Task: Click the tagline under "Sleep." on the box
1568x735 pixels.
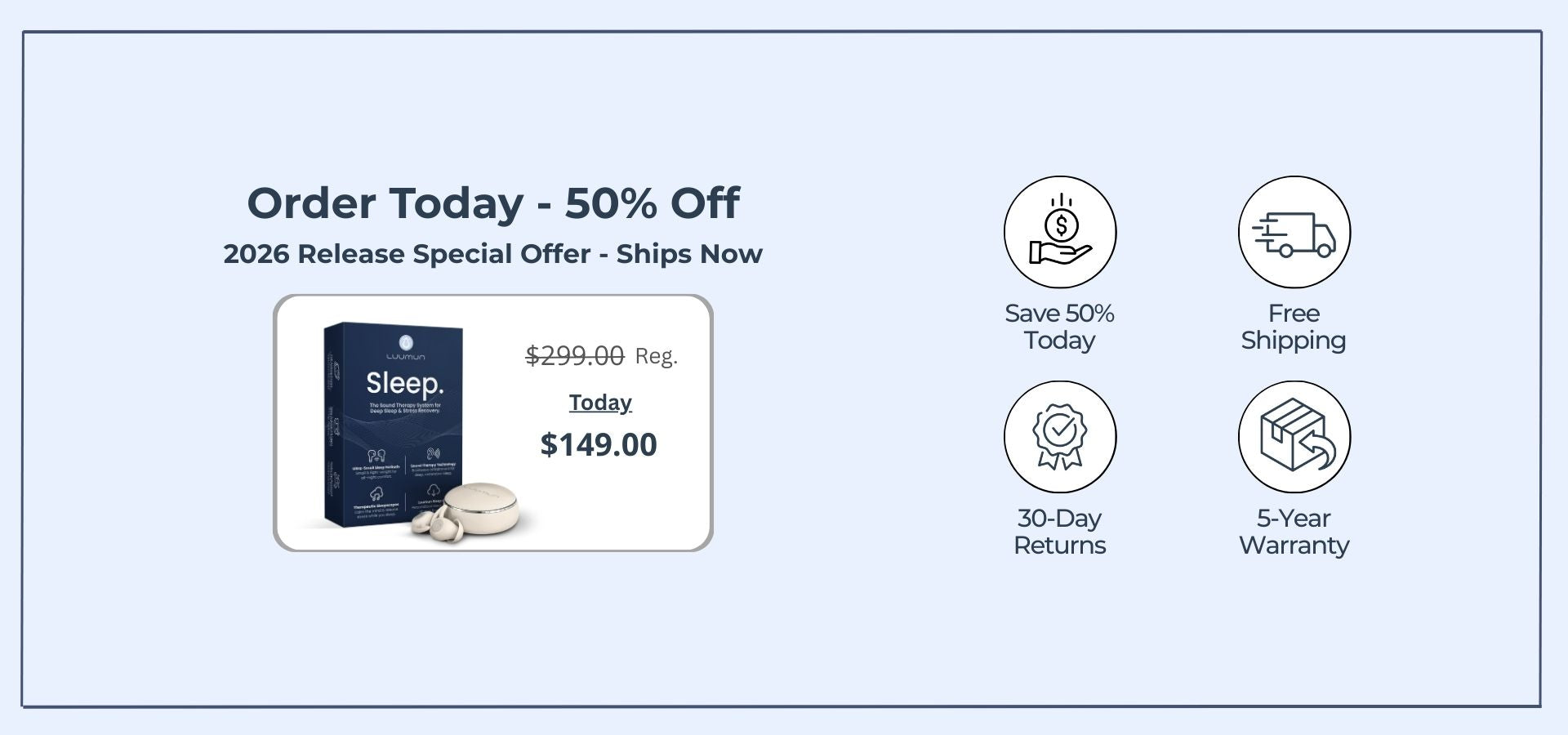Action: pyautogui.click(x=405, y=408)
